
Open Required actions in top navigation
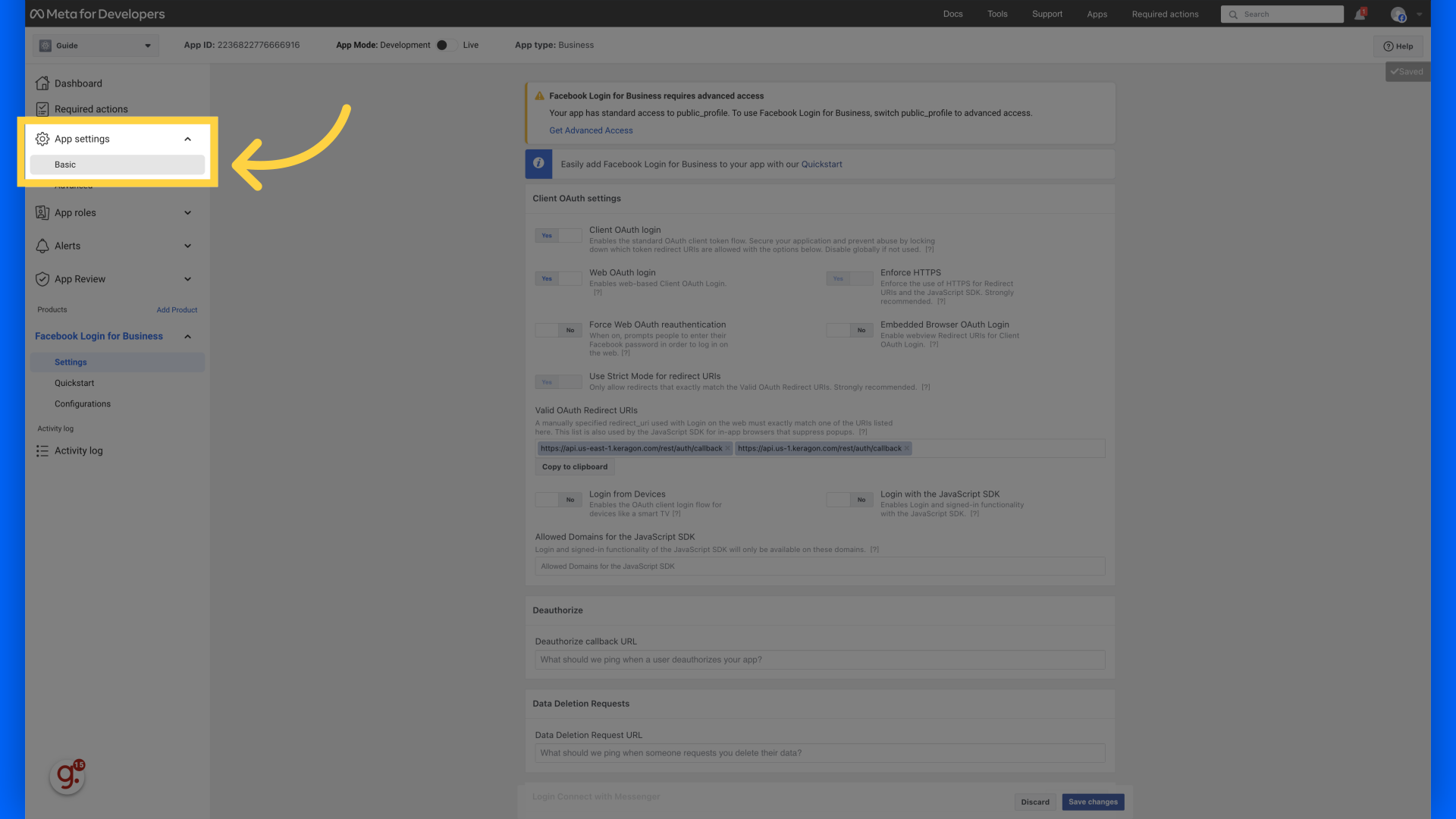1165,14
